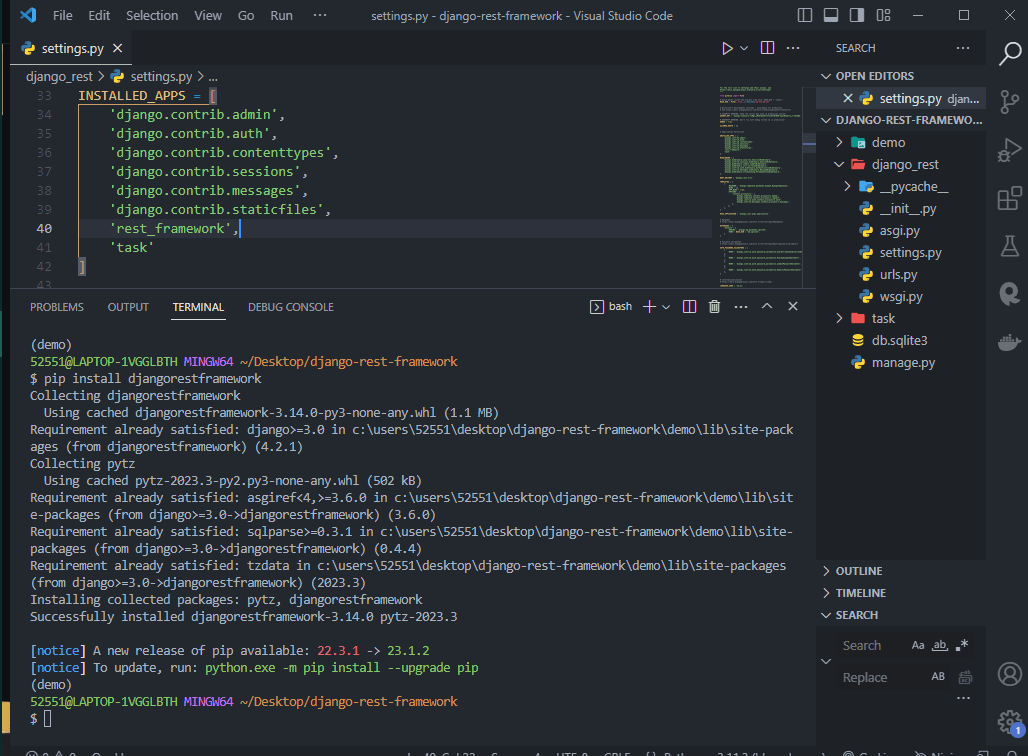Click the editor minimap overview
1028x756 pixels.
tap(761, 186)
